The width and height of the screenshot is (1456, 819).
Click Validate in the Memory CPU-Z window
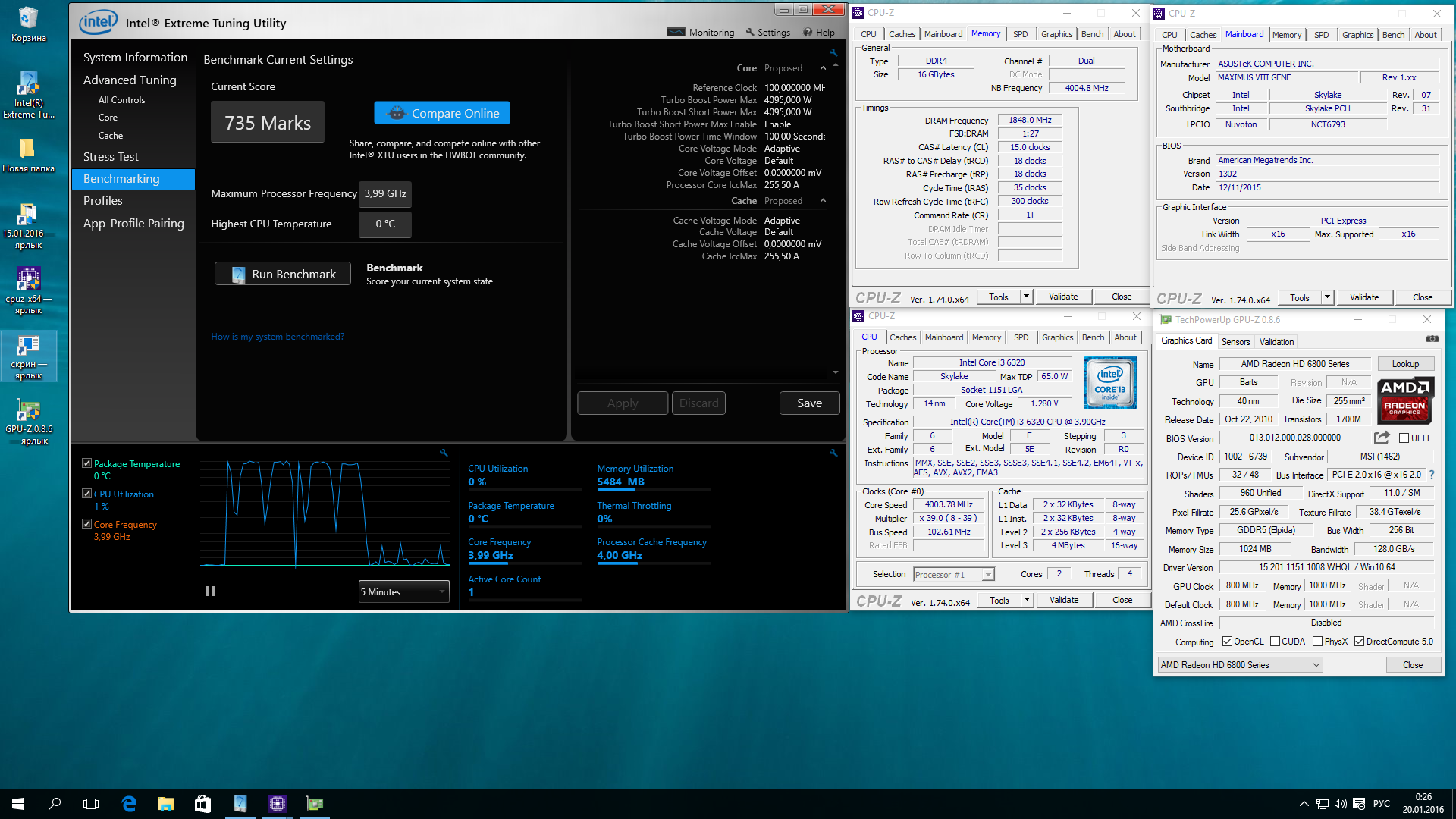(1063, 297)
